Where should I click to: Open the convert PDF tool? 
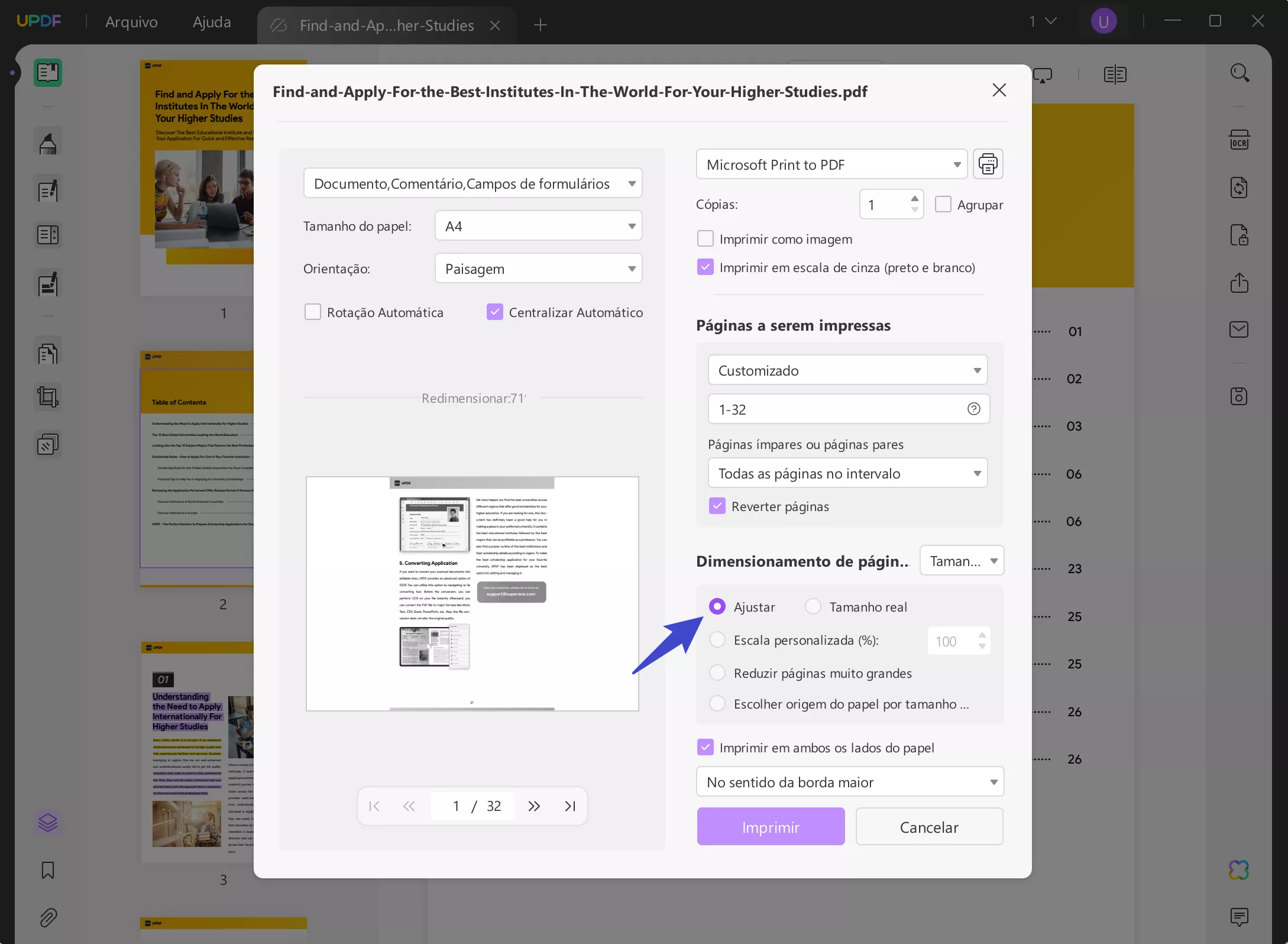click(x=1240, y=187)
